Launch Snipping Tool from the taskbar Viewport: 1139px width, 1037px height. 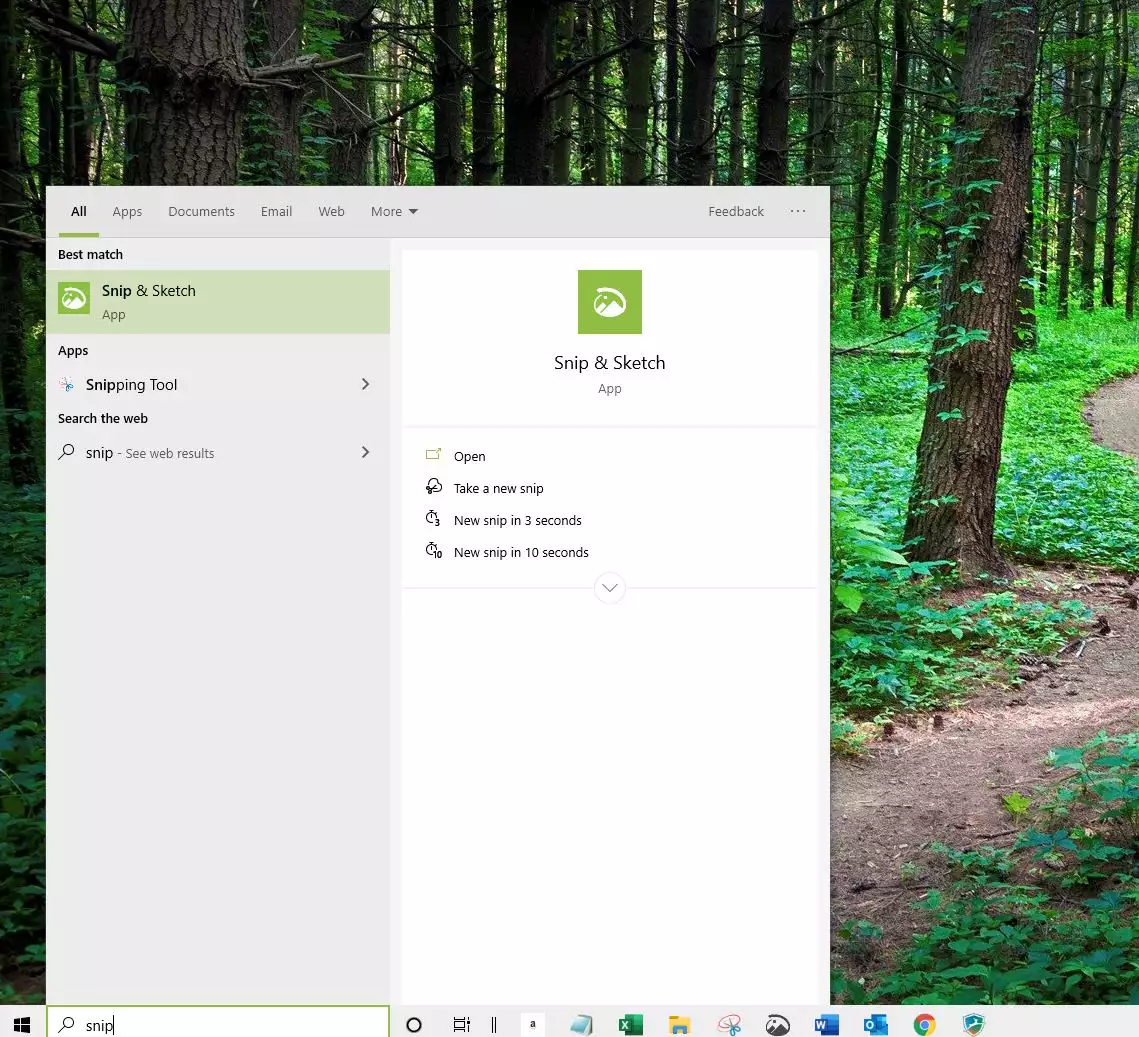729,1025
